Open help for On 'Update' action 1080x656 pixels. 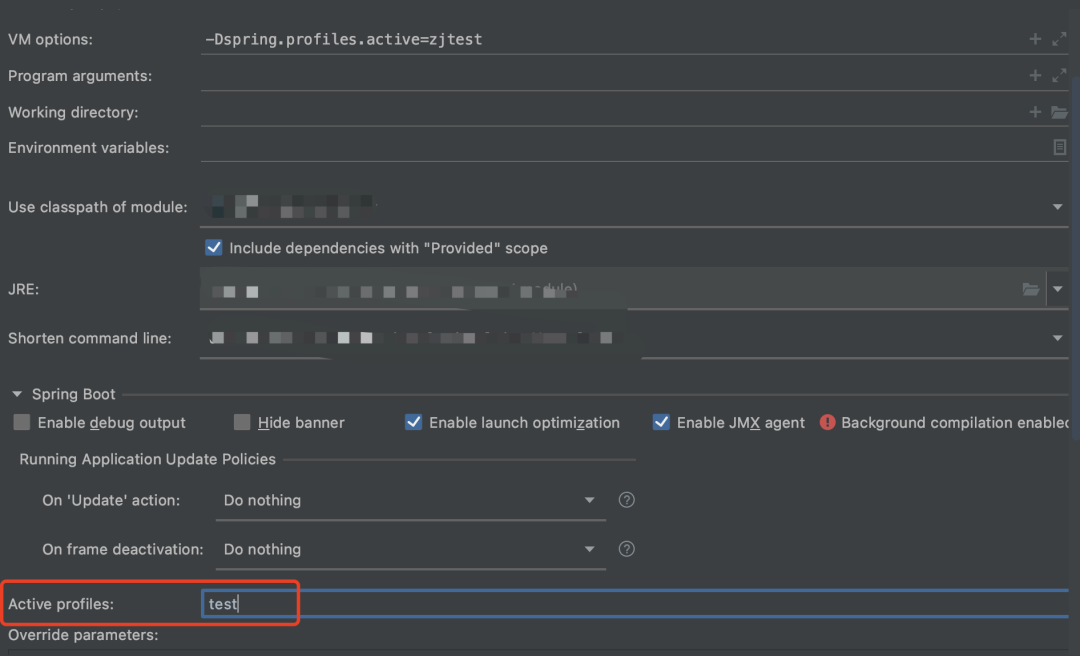click(626, 500)
